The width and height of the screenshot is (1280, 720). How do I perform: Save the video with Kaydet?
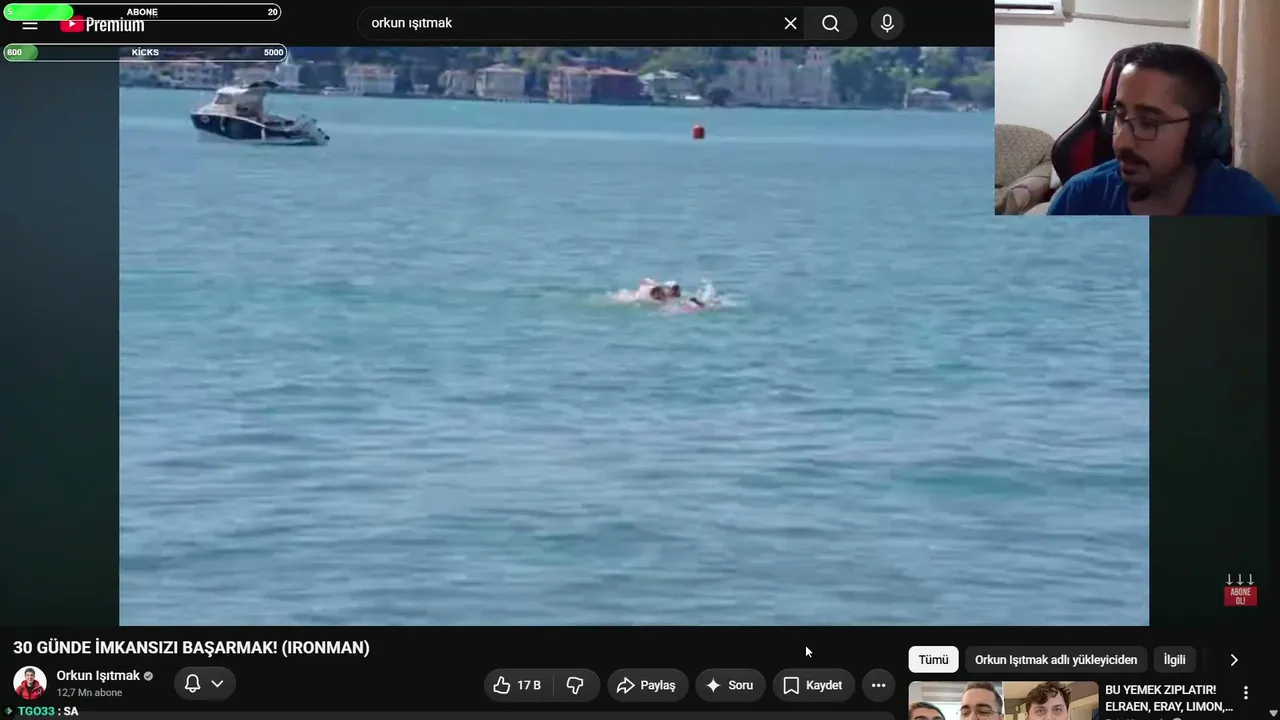tap(813, 685)
